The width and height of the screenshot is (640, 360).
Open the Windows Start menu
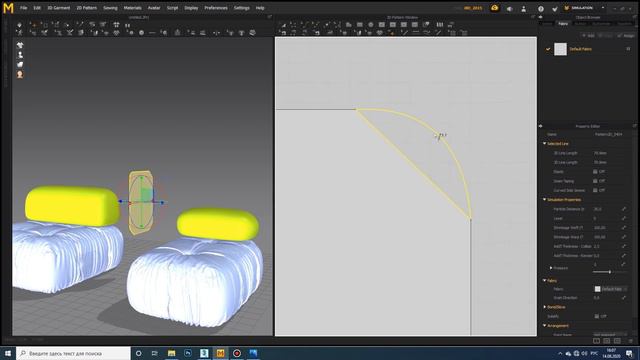pos(8,353)
